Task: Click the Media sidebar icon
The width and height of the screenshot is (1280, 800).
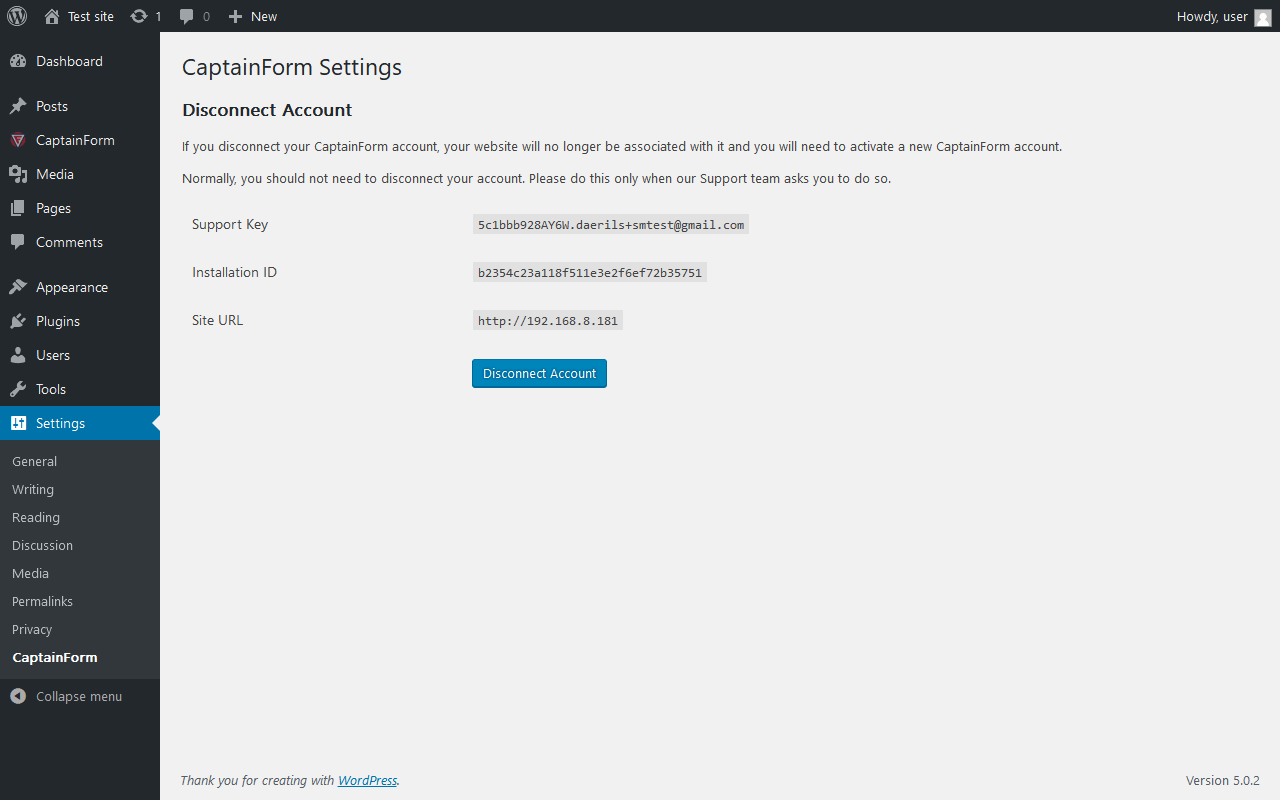Action: 18,174
